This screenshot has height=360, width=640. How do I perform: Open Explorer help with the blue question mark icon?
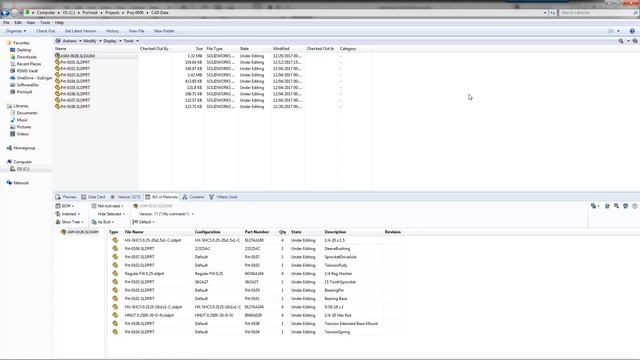click(632, 31)
